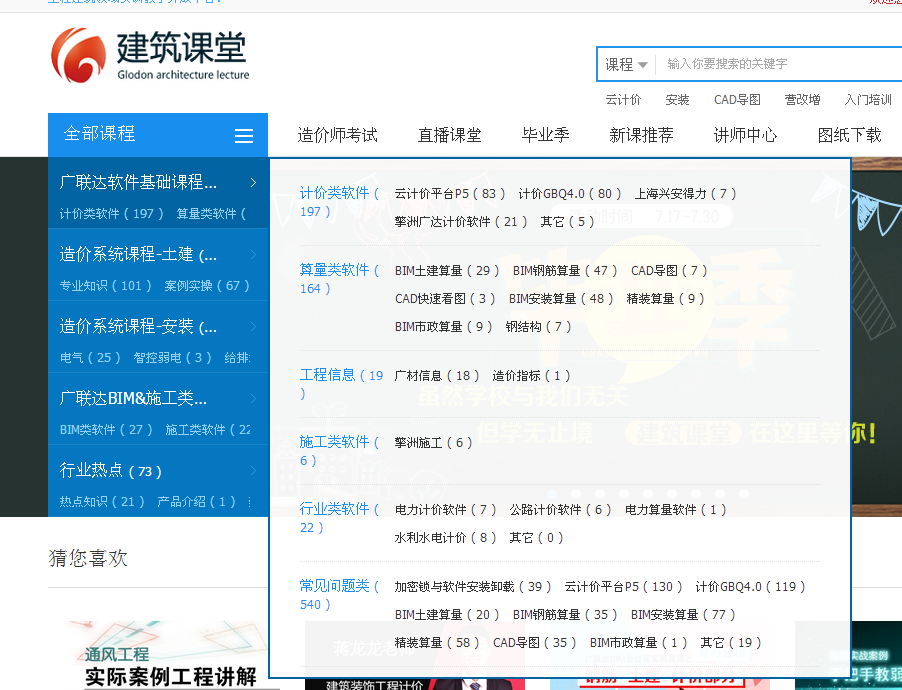The height and width of the screenshot is (690, 902).
Task: Click the 入门培训 hot keyword link
Action: click(868, 100)
